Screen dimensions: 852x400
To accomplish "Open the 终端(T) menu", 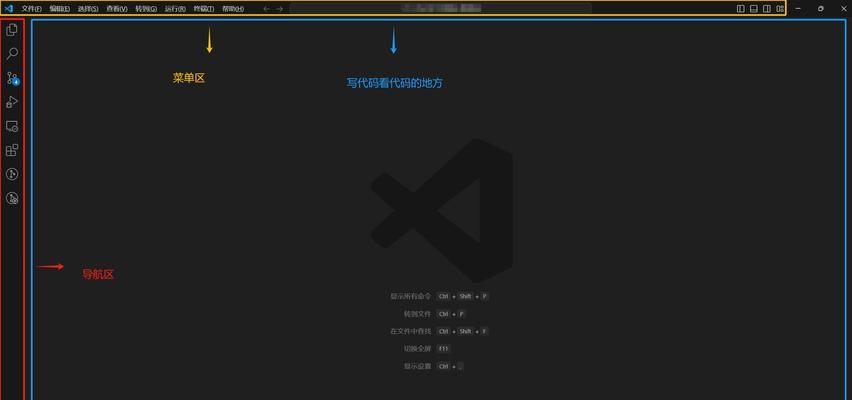I will (204, 9).
